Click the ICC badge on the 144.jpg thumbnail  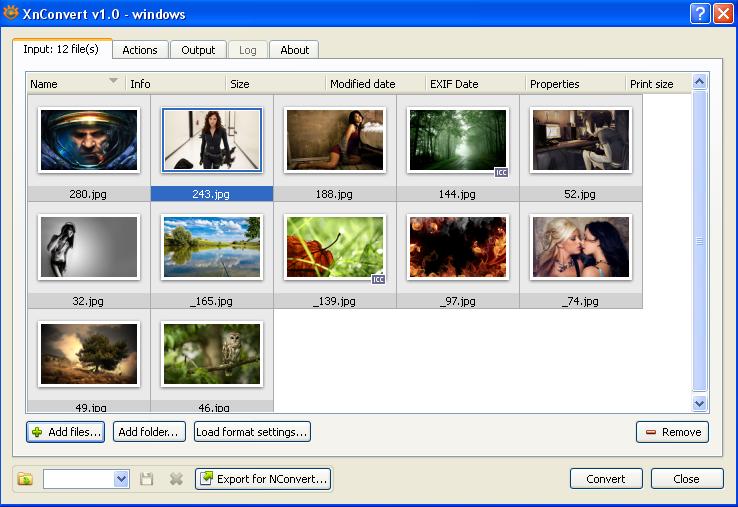pos(502,172)
